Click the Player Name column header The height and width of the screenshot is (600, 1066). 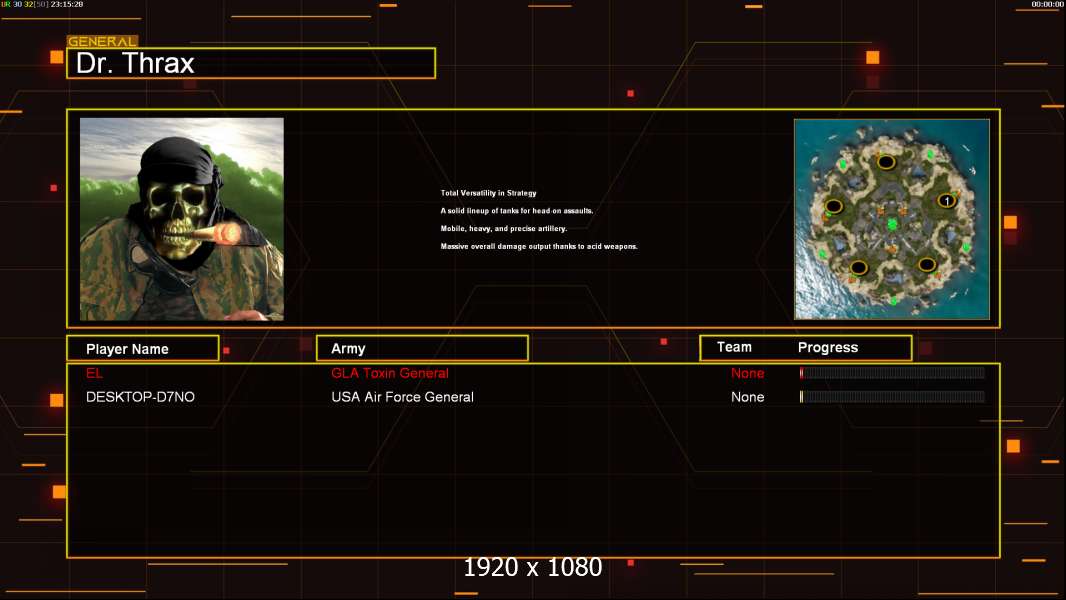click(143, 349)
